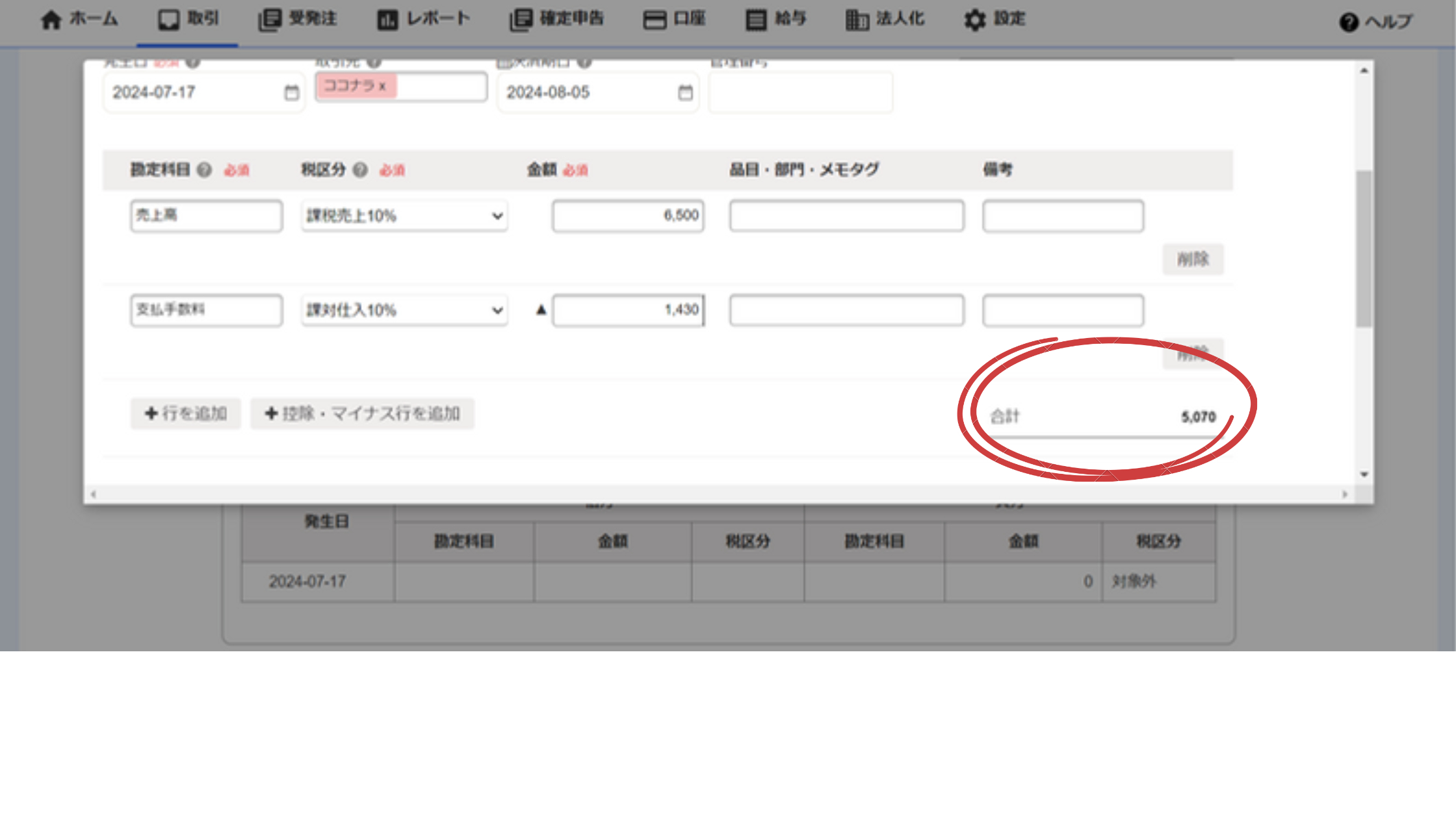Click the 支払手数料 account field

click(x=206, y=310)
